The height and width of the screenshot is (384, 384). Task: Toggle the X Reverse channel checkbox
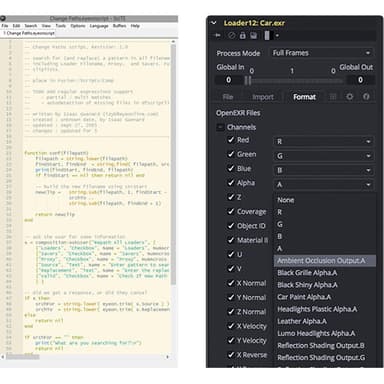tap(230, 355)
